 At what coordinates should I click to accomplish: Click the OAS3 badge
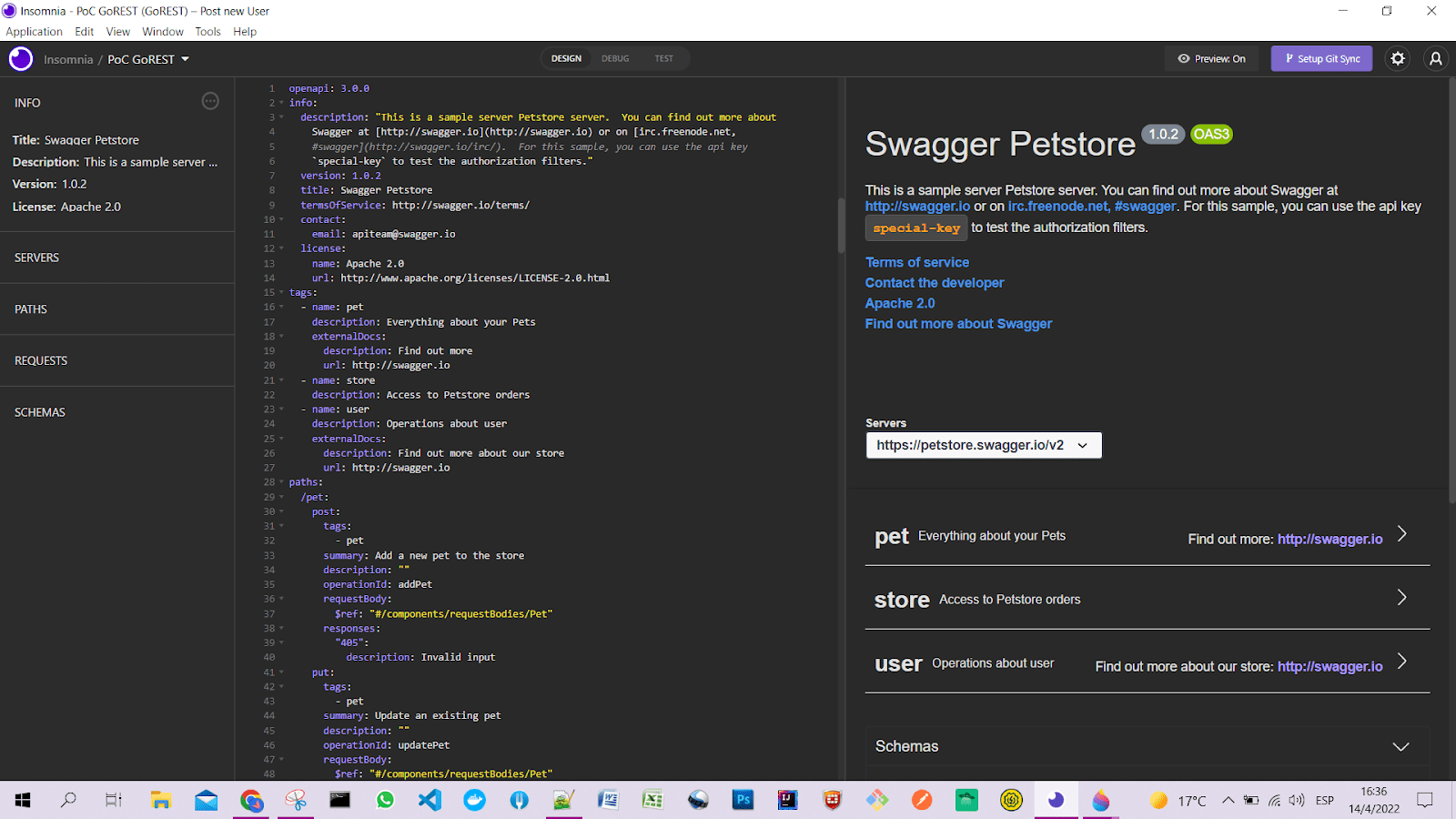pyautogui.click(x=1211, y=134)
